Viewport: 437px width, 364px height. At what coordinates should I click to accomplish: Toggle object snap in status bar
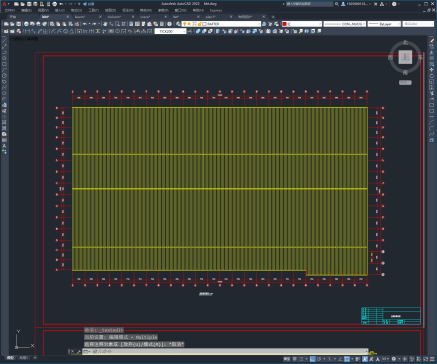click(347, 359)
